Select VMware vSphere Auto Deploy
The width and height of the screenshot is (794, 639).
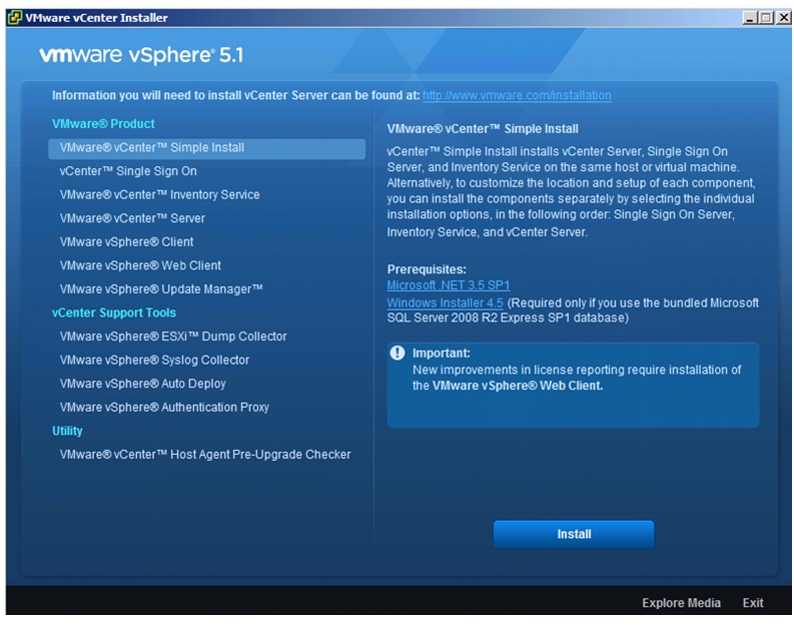pyautogui.click(x=143, y=384)
